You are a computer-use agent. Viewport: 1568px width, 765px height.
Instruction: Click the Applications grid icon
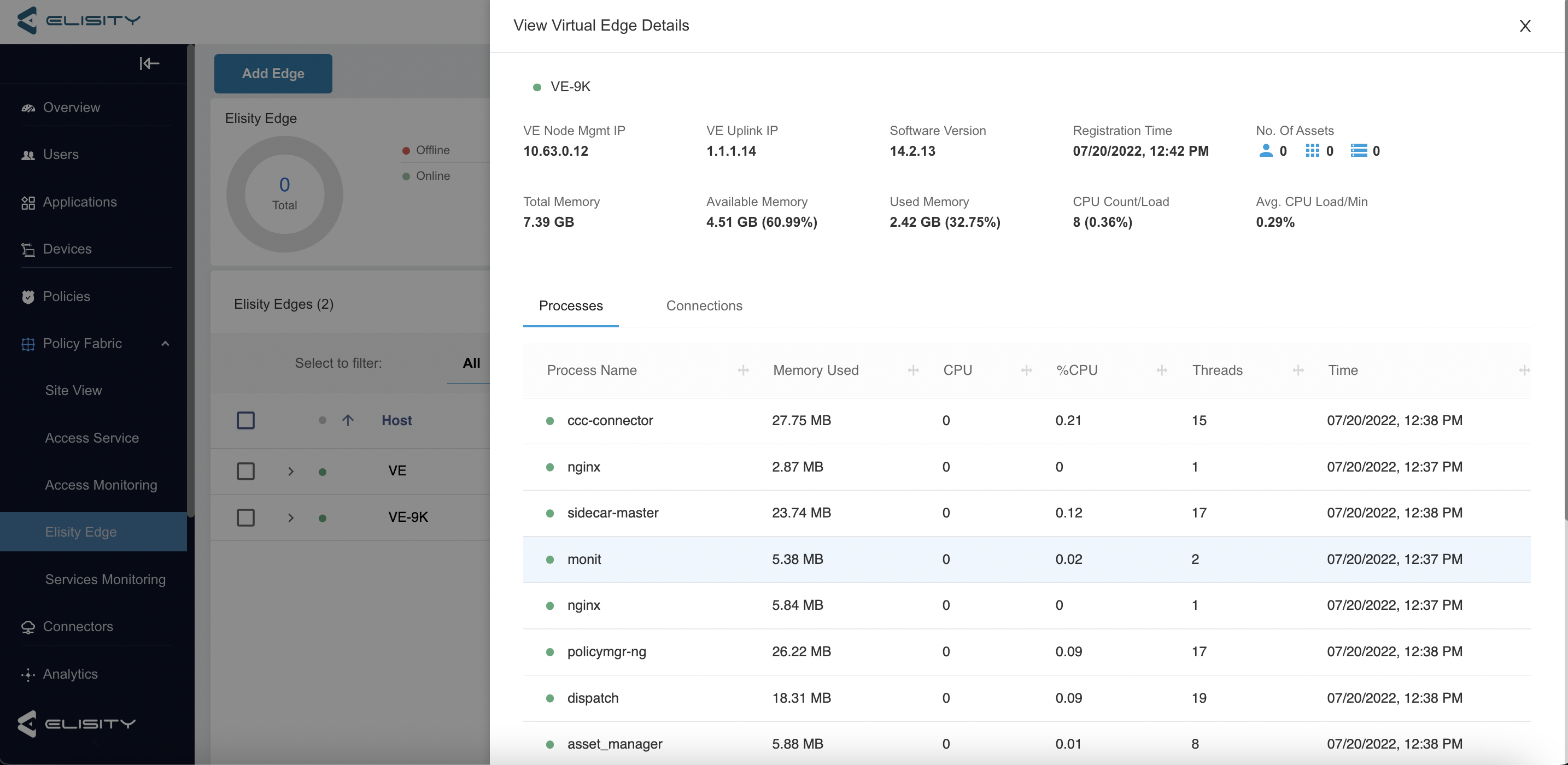[x=28, y=203]
